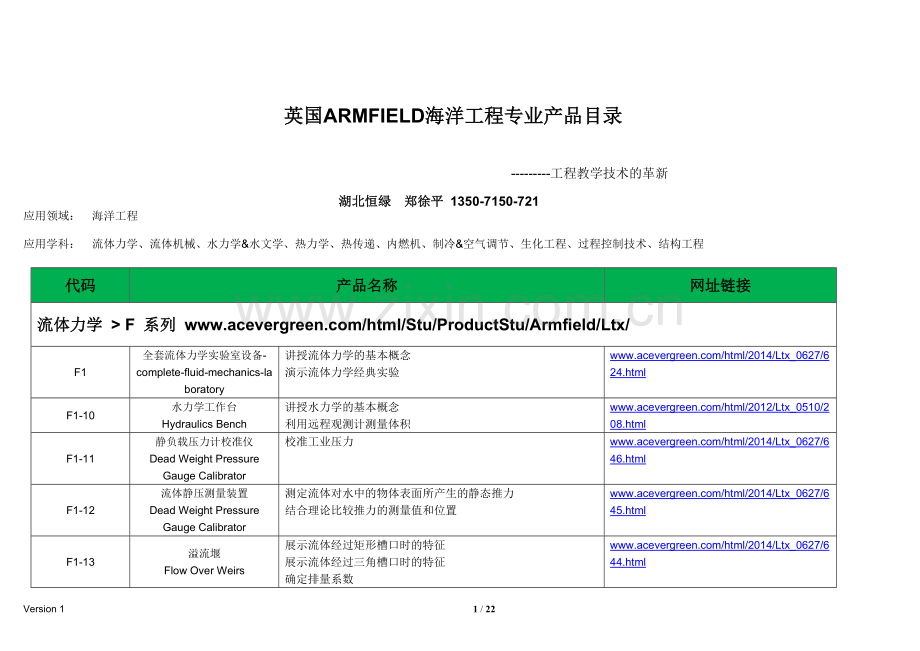
Task: Click the 应用学科 subjects list line
Action: click(363, 243)
